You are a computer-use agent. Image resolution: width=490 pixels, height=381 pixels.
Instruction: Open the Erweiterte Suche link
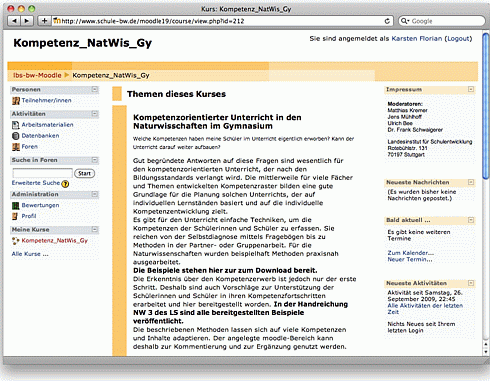click(36, 183)
